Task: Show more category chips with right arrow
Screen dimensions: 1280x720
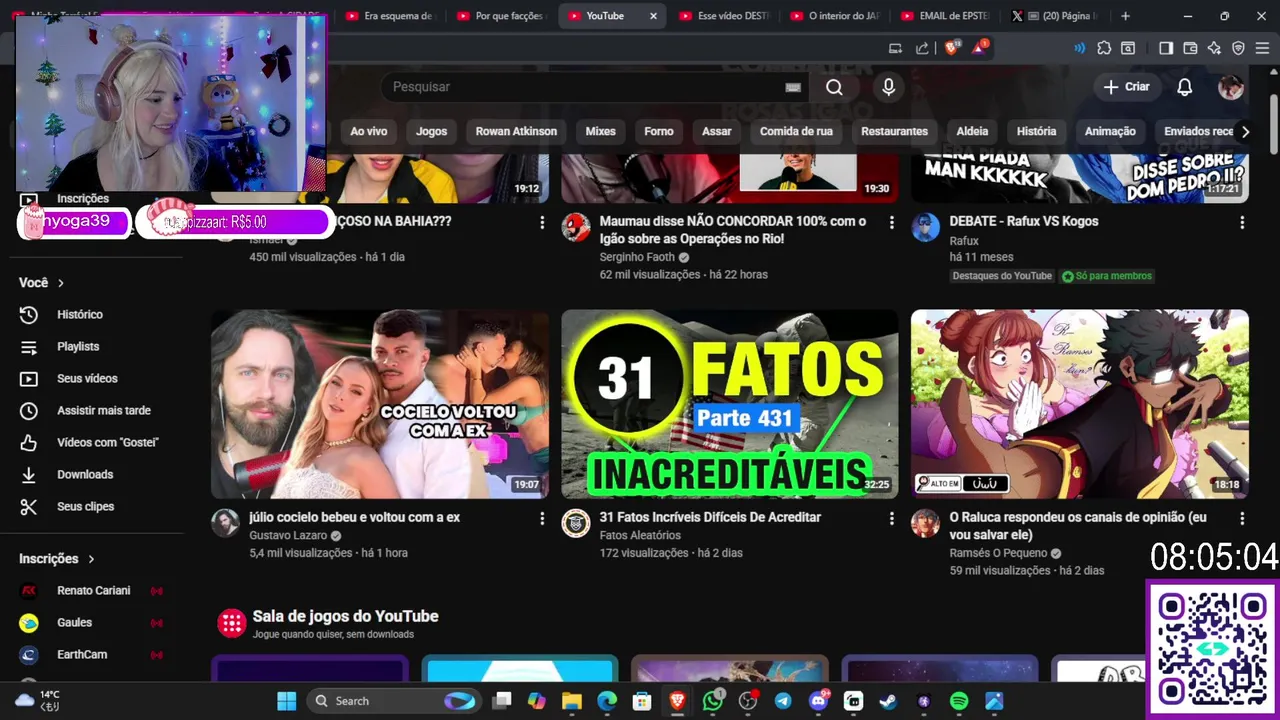Action: tap(1245, 131)
